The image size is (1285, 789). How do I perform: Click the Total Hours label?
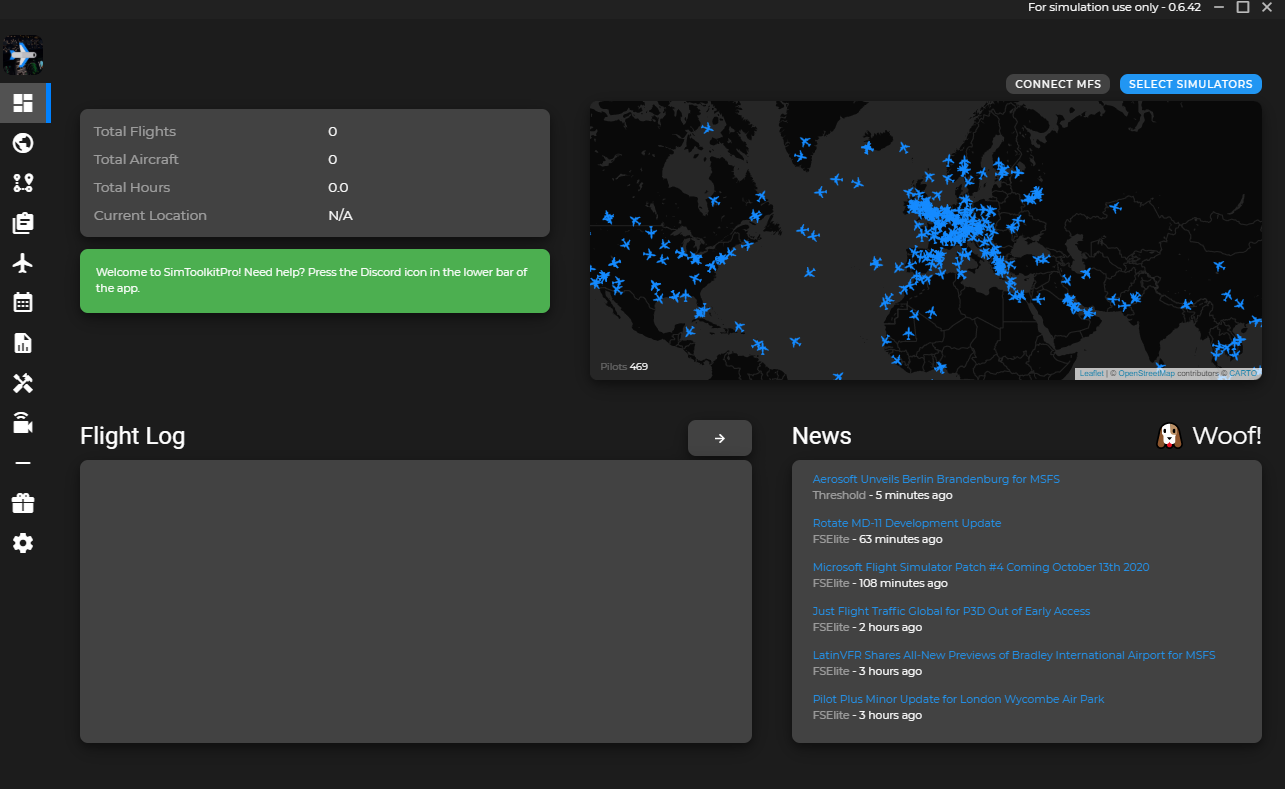click(132, 187)
